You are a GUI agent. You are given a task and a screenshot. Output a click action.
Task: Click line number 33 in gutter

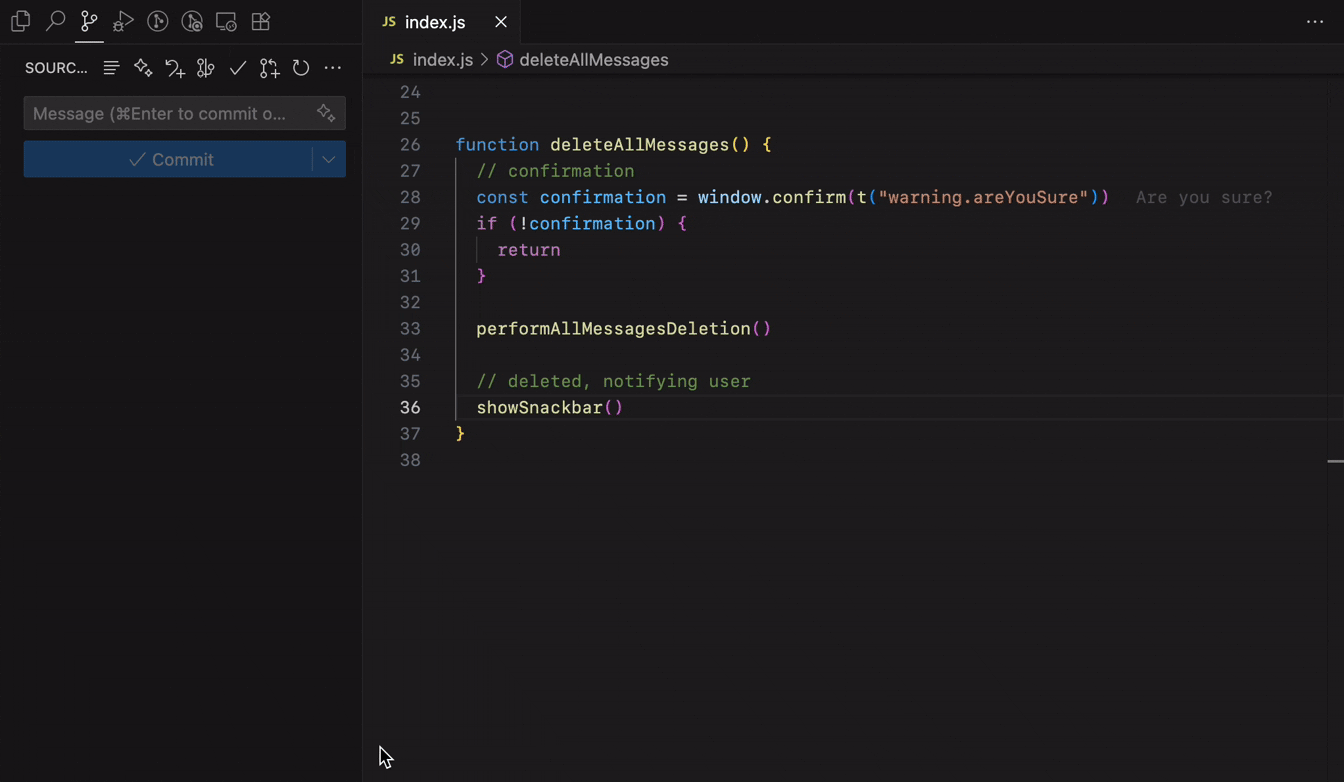[410, 329]
